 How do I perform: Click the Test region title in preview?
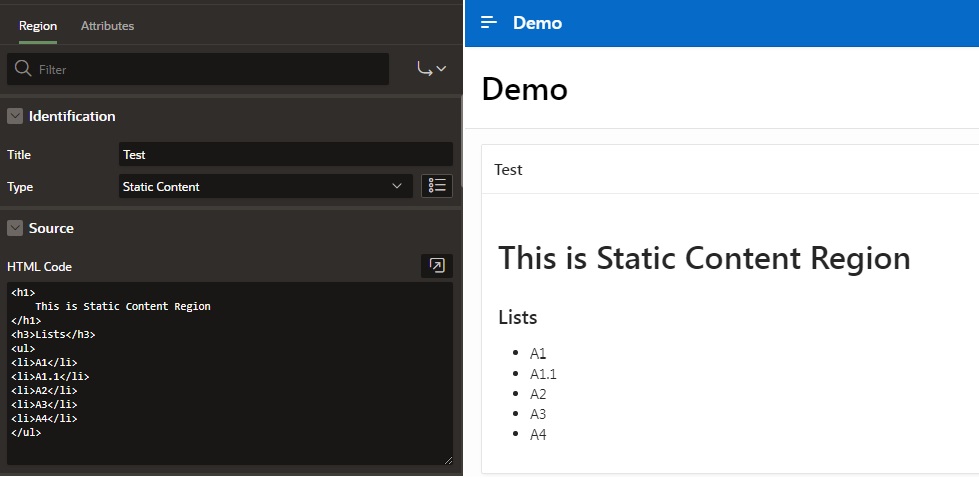508,170
